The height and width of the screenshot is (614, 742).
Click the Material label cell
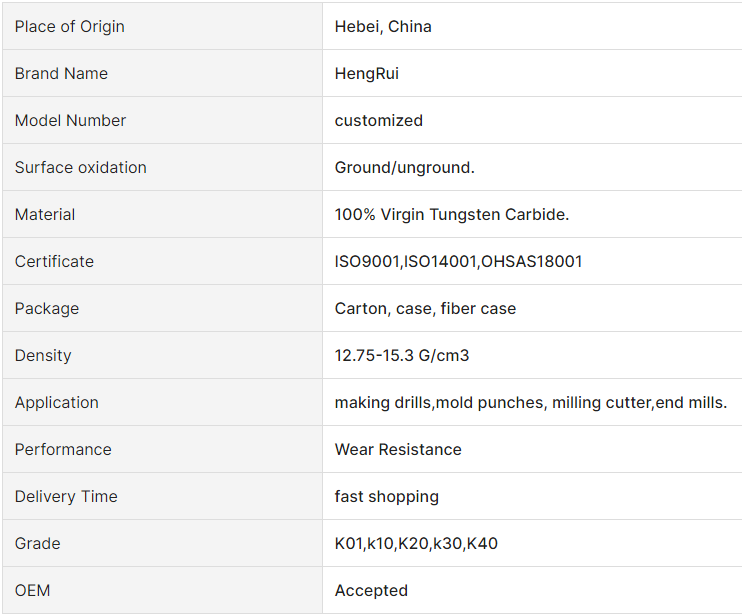click(162, 214)
